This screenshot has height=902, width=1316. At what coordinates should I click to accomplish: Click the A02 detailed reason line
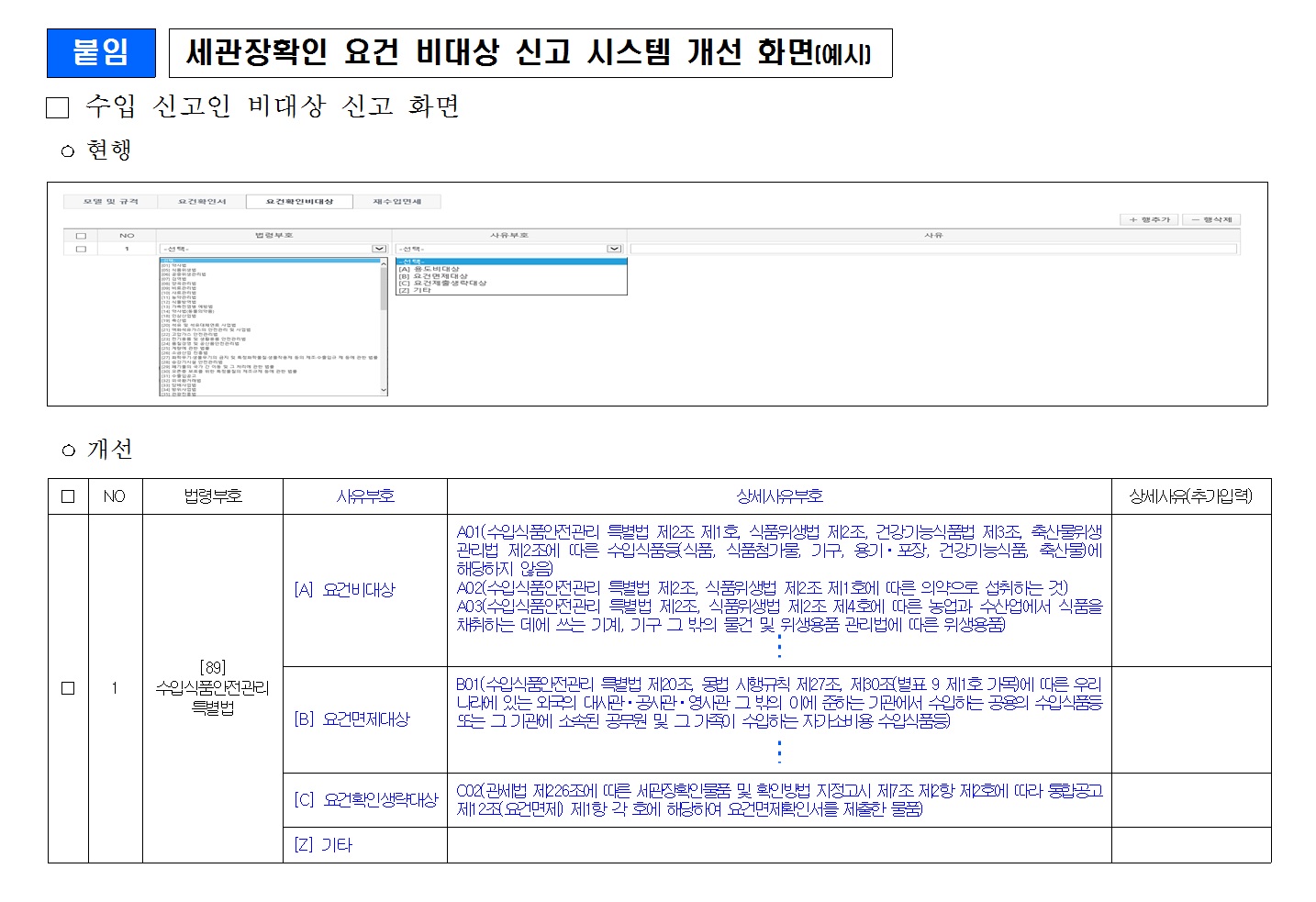point(762,587)
